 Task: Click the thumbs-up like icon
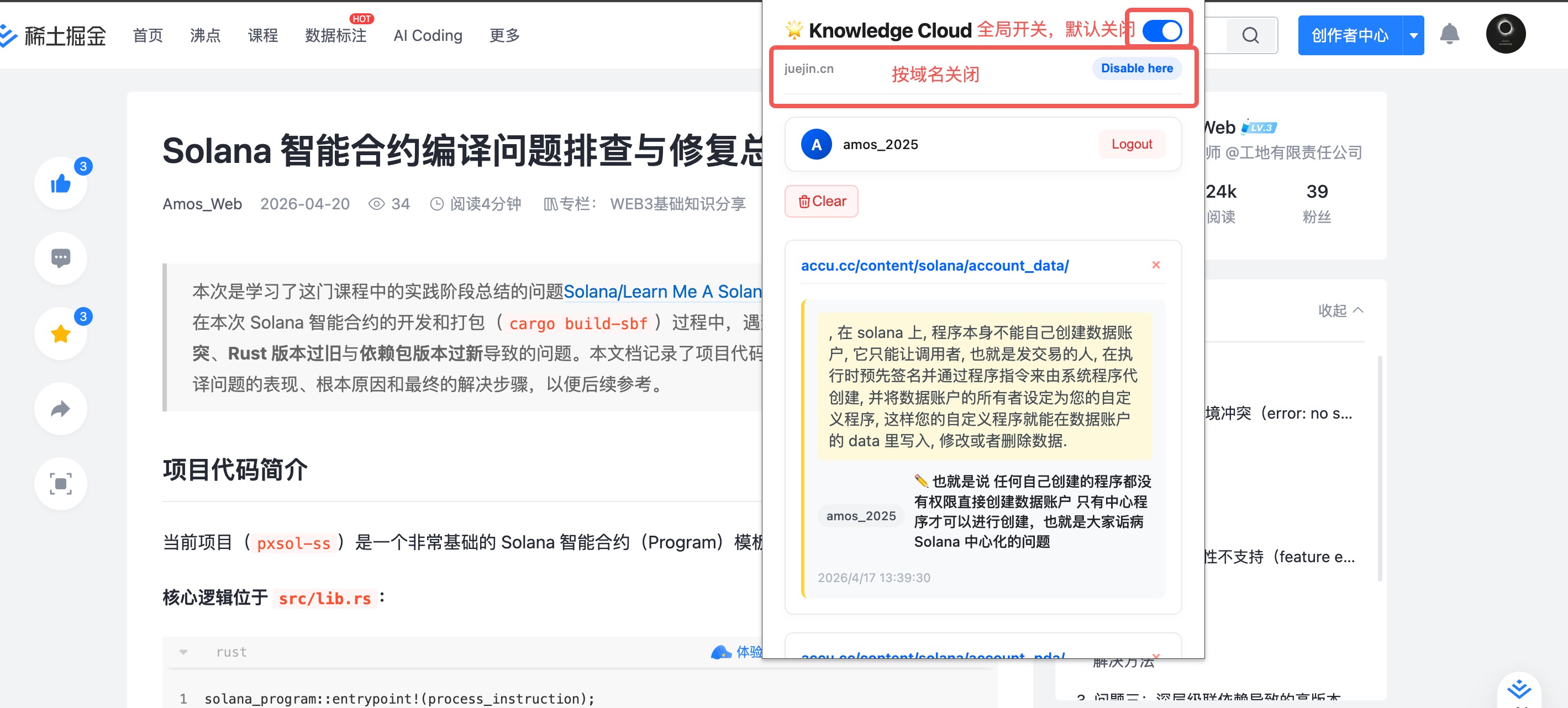click(60, 183)
